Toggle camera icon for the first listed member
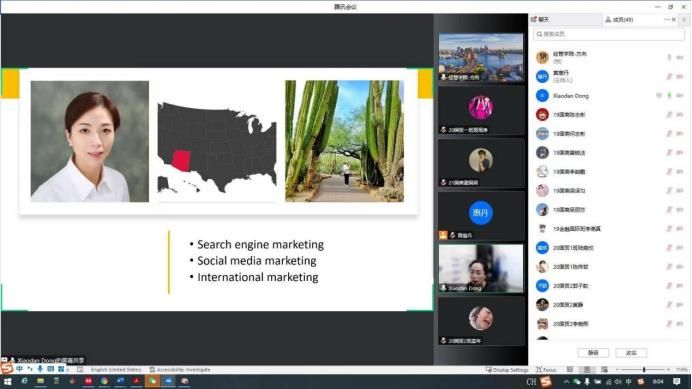 [x=680, y=57]
